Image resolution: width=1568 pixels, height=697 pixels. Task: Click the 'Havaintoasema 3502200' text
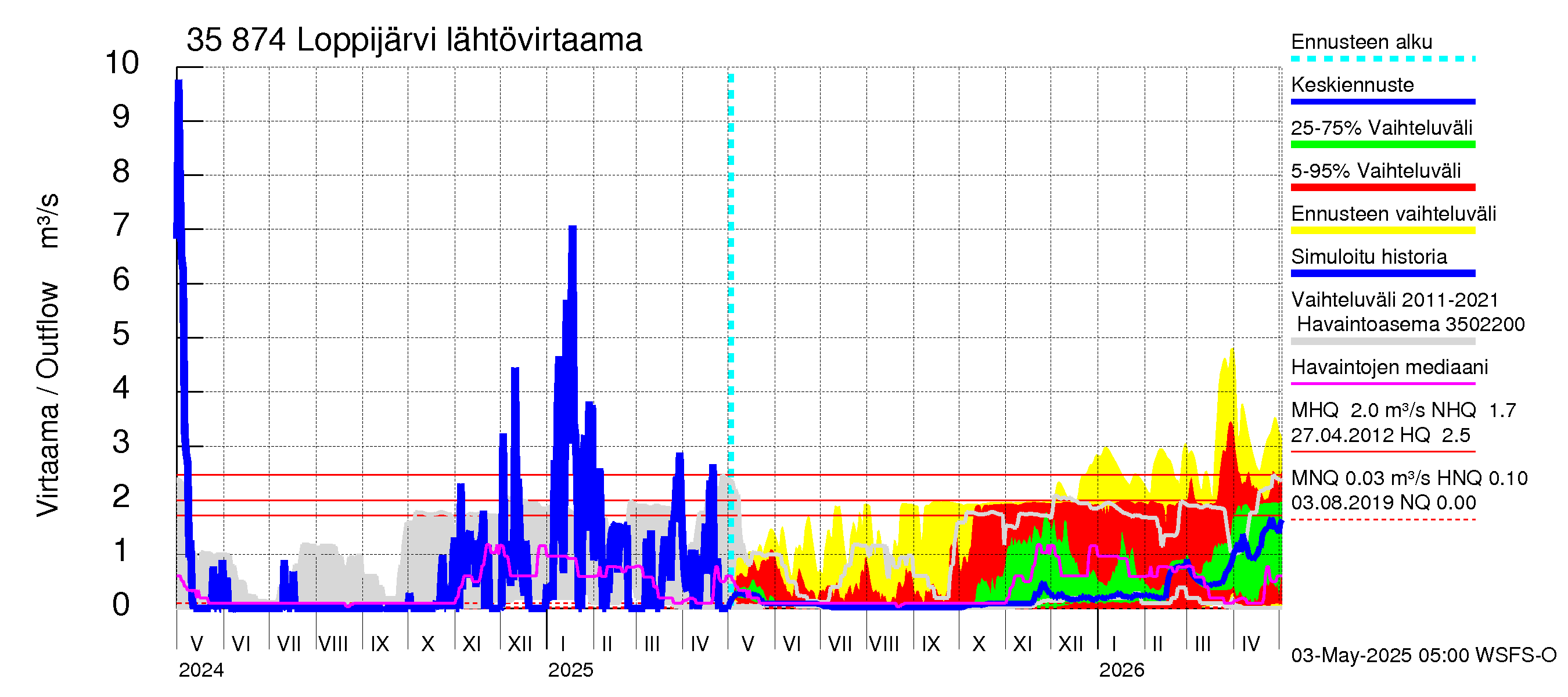1411,325
